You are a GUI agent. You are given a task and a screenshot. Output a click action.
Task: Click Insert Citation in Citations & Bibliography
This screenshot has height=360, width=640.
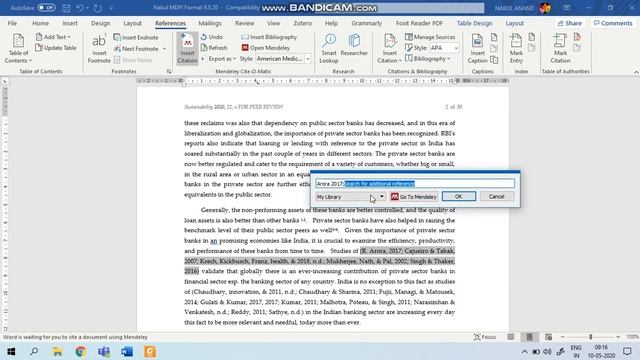click(389, 49)
